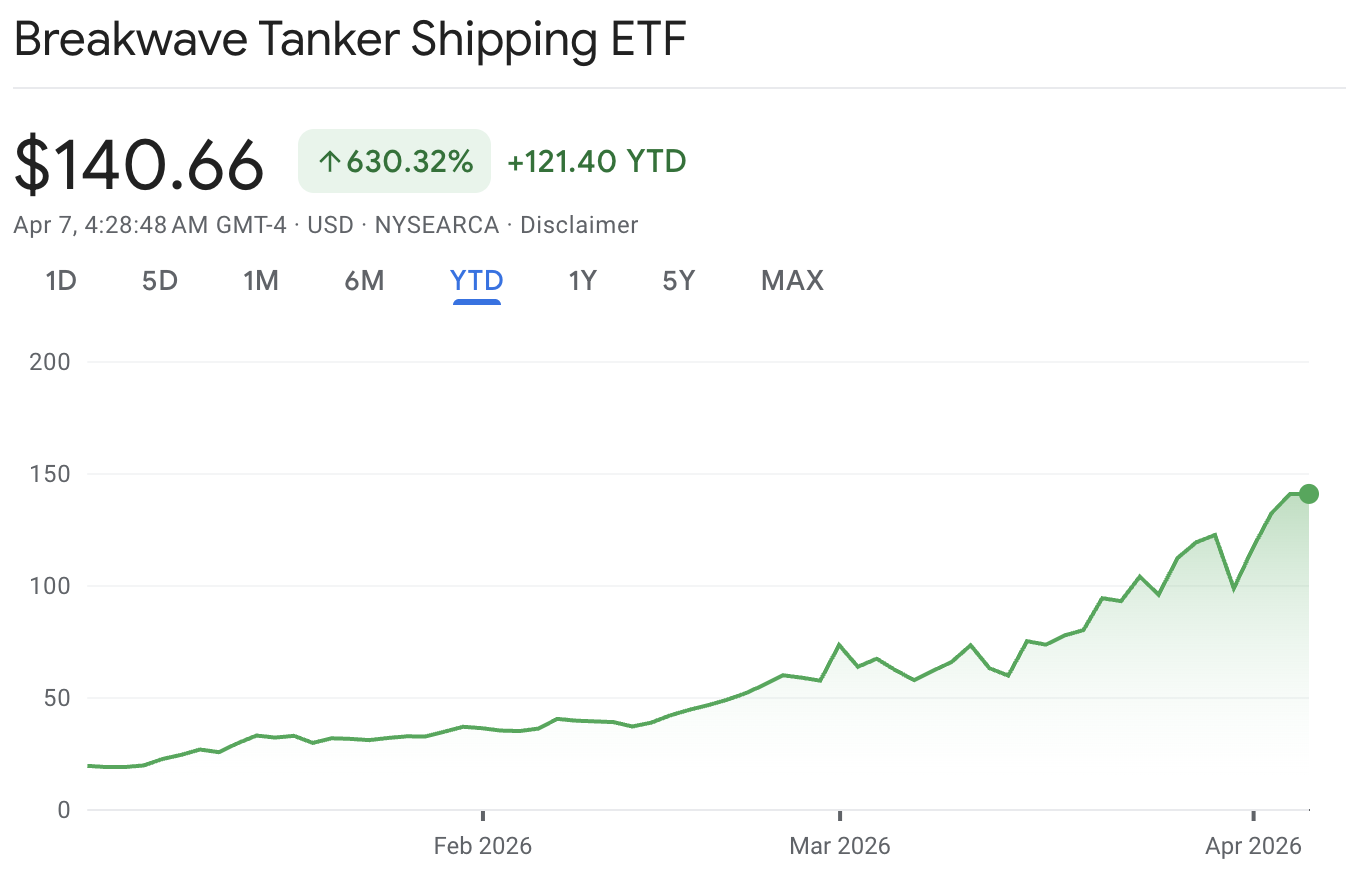View the 1Y price history

click(582, 281)
